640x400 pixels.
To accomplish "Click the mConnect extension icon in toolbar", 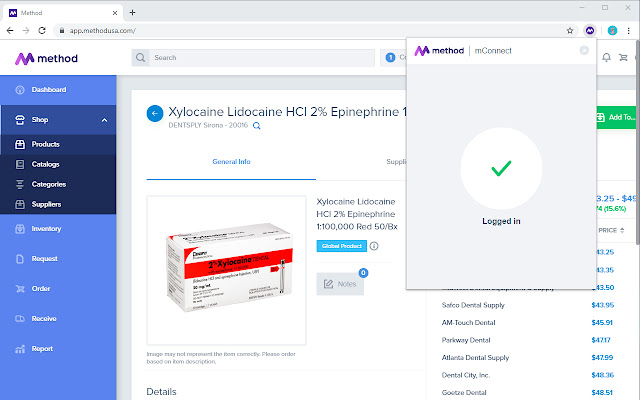I will tap(590, 30).
